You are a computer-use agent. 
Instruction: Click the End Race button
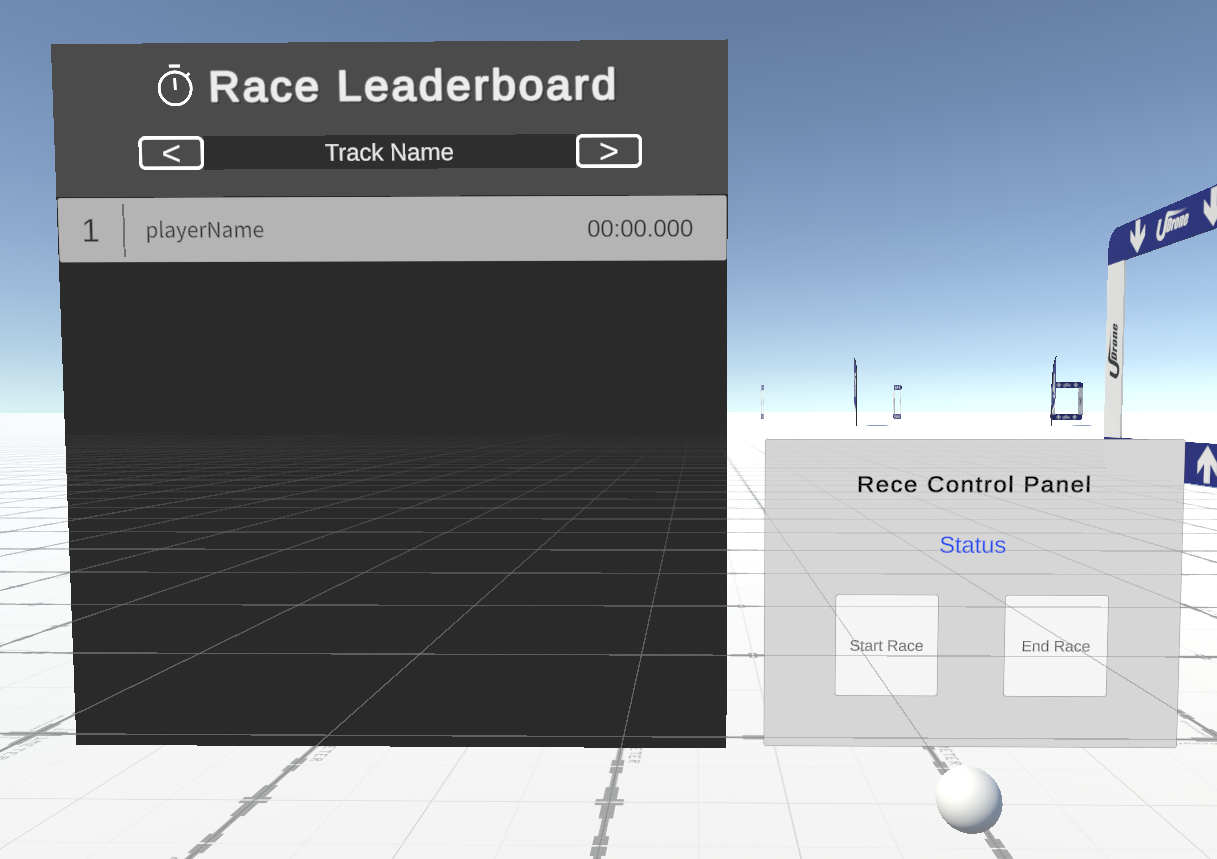point(1056,646)
